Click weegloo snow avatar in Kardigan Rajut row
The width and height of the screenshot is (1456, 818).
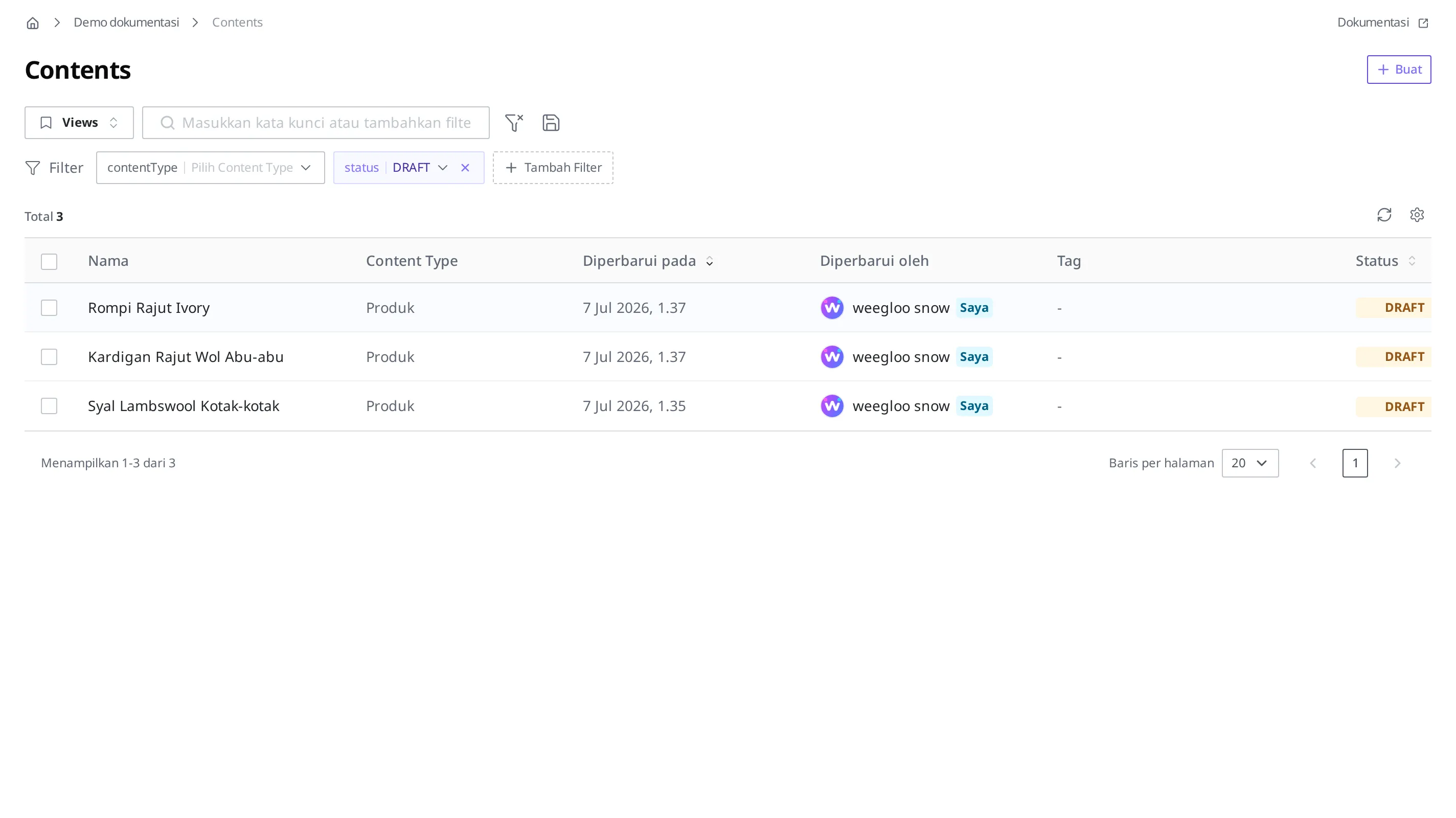point(832,357)
